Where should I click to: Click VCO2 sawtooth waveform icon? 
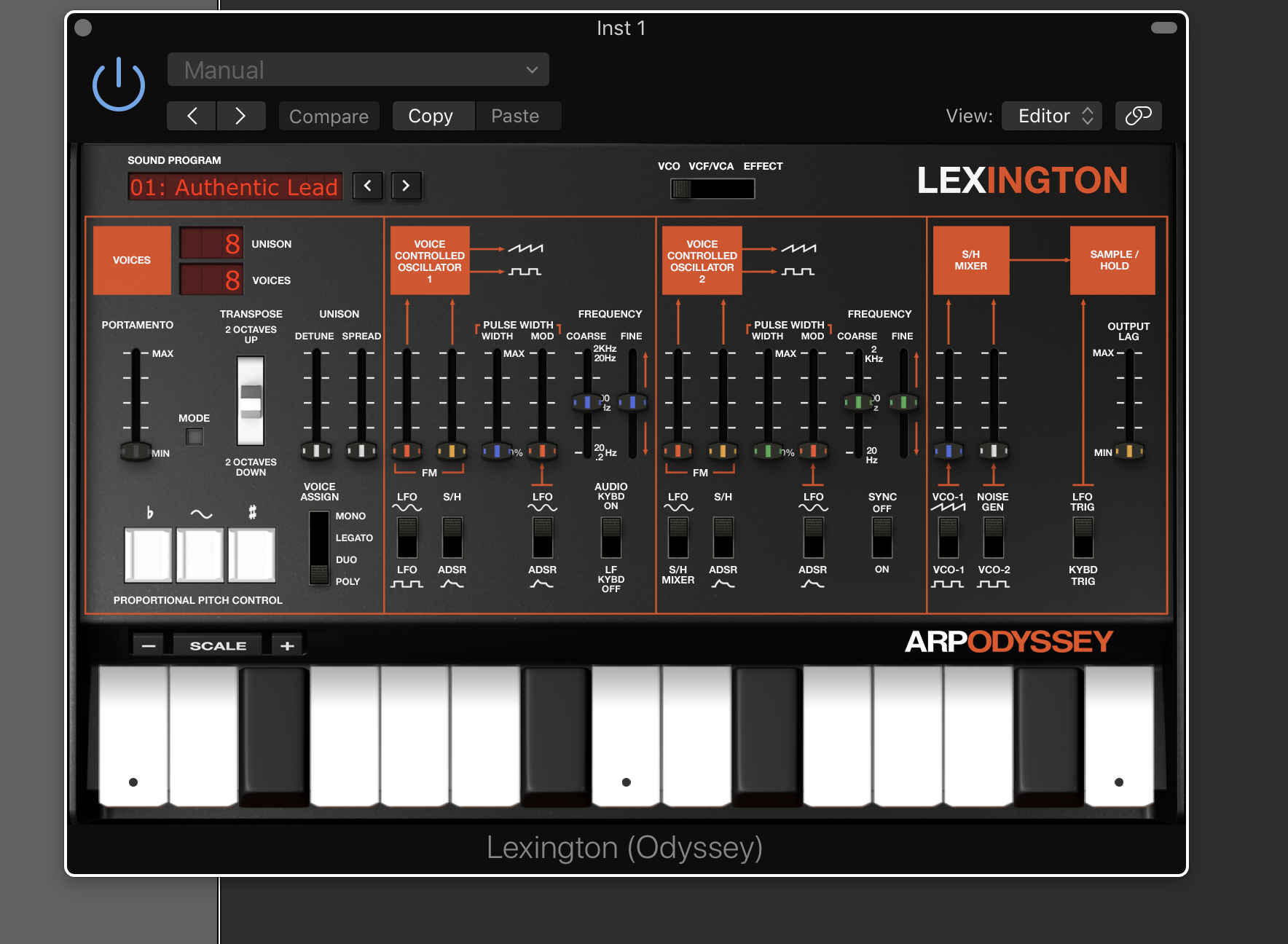pyautogui.click(x=798, y=248)
